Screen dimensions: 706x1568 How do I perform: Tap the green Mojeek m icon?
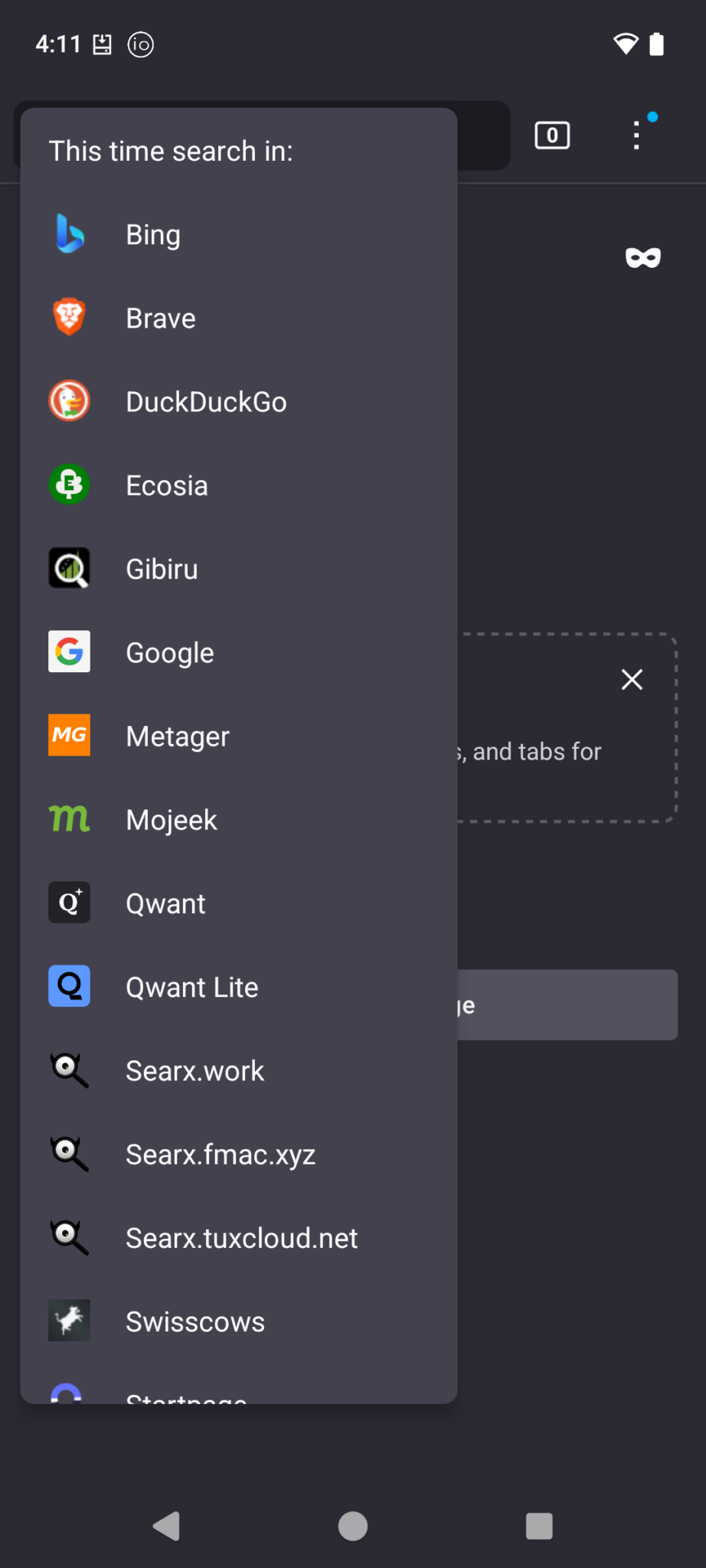[x=69, y=818]
